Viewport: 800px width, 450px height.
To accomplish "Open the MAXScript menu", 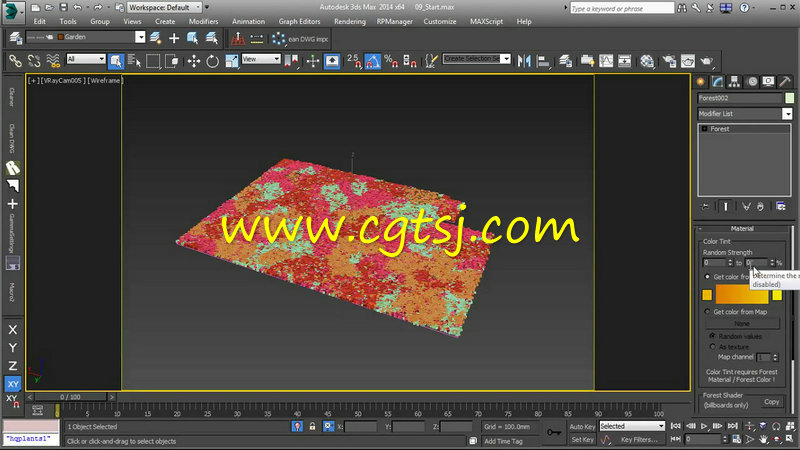I will (x=486, y=21).
